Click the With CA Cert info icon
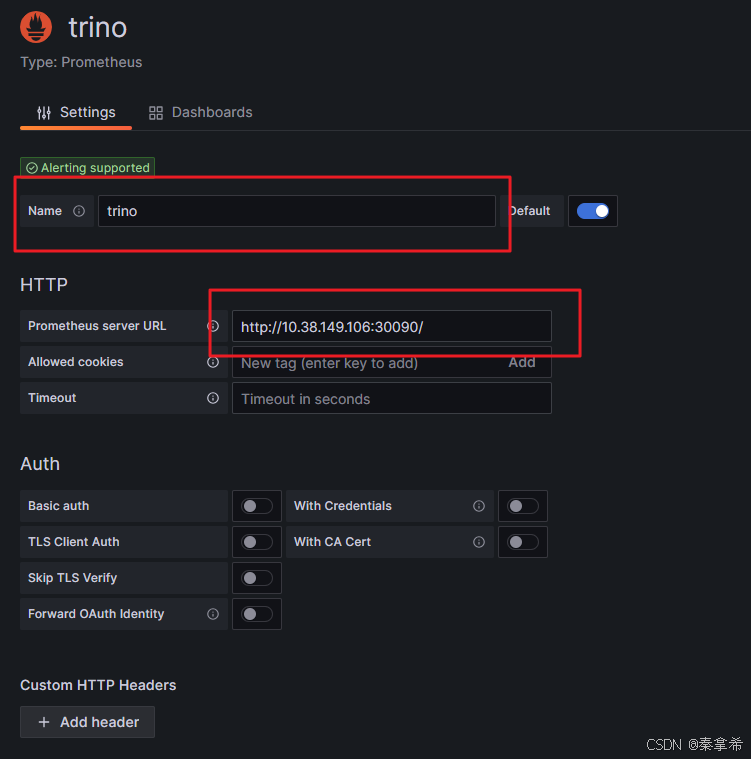The width and height of the screenshot is (751, 759). pos(479,542)
